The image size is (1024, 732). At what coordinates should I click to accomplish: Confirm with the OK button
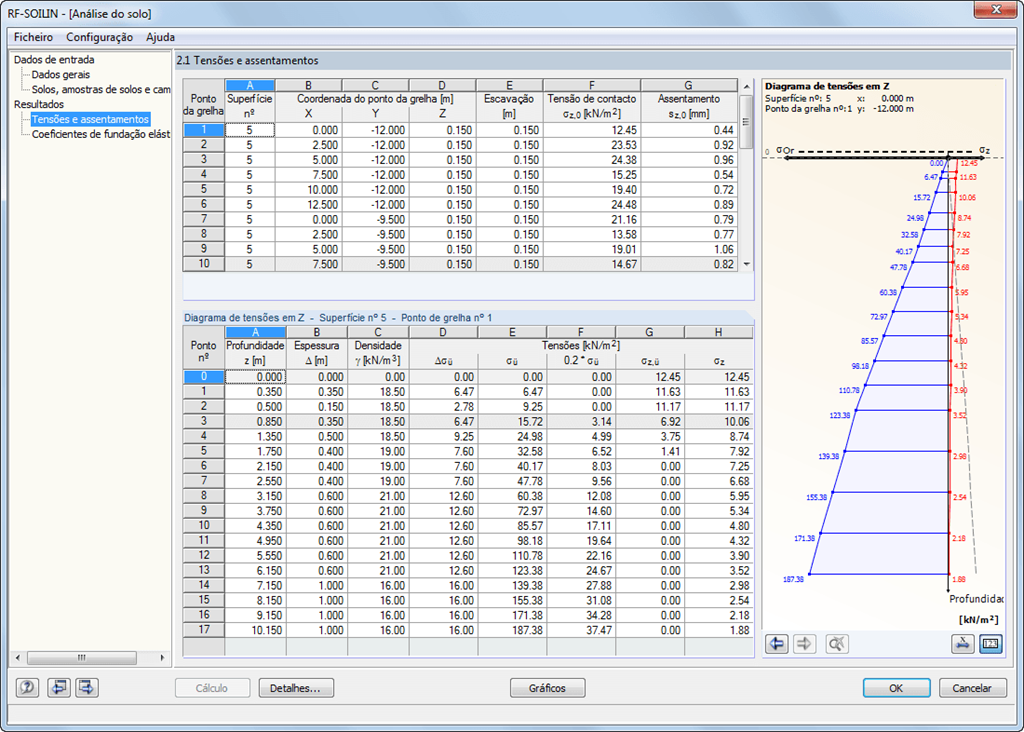coord(897,688)
